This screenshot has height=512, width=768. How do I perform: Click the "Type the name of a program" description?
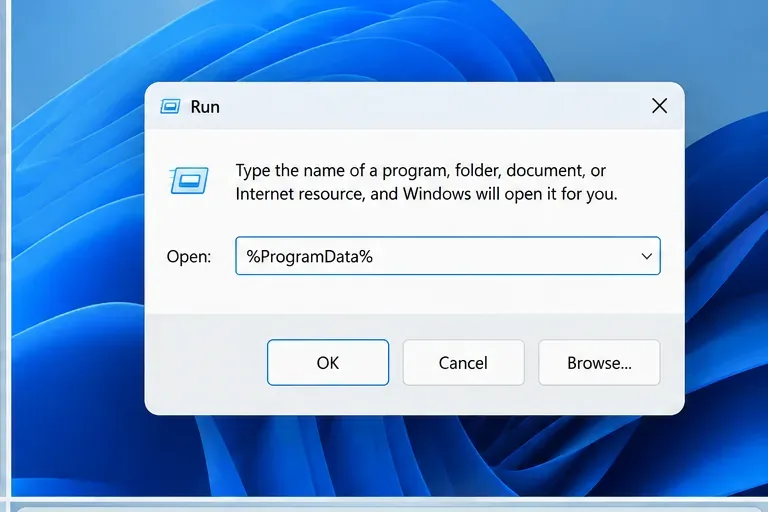426,182
